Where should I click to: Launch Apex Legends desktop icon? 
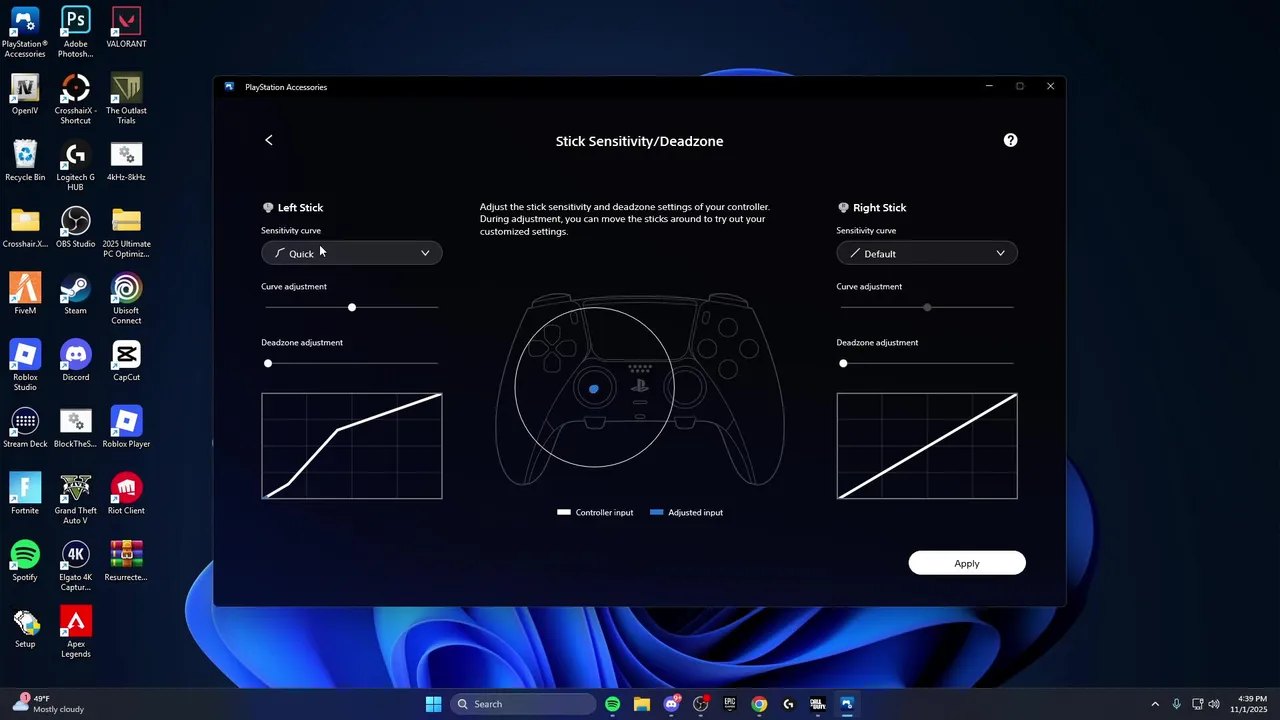pyautogui.click(x=75, y=633)
